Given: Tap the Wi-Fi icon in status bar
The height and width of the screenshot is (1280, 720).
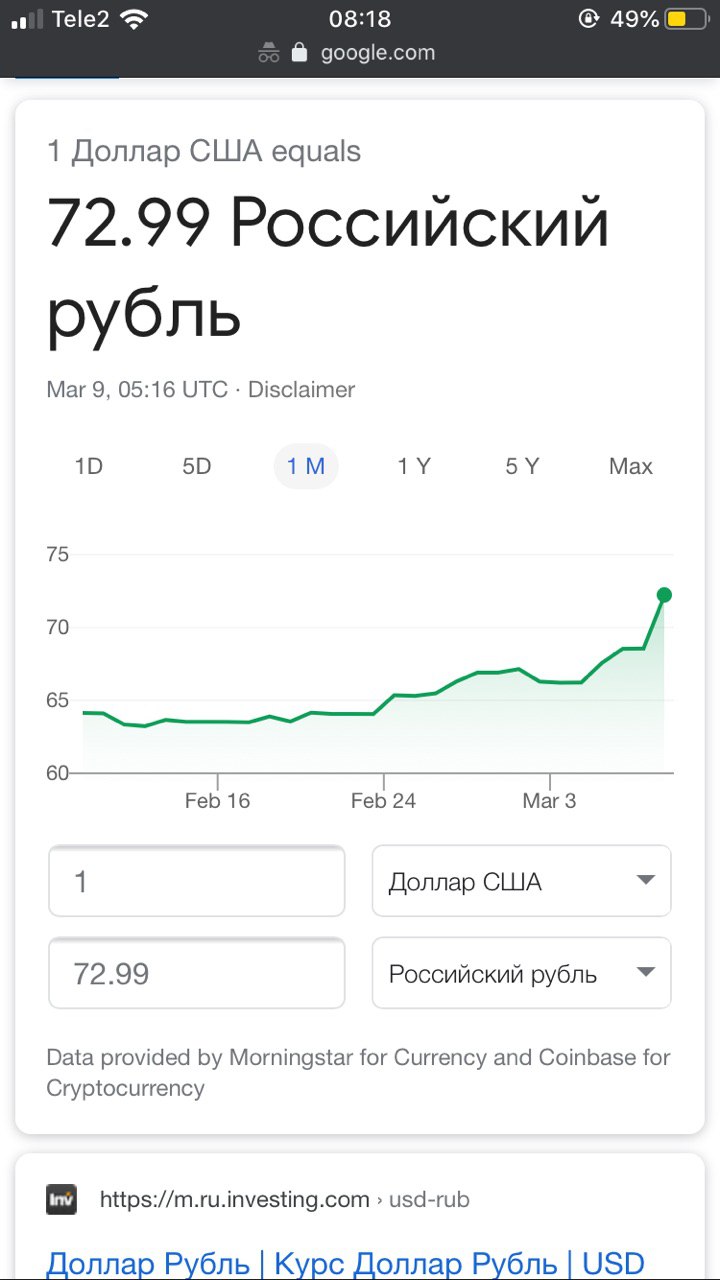Looking at the screenshot, I should pos(133,18).
